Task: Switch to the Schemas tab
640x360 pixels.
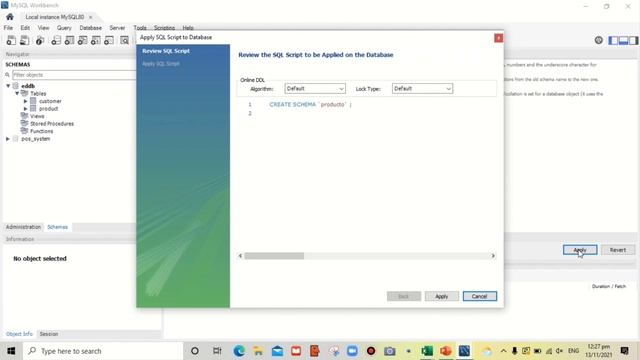Action: (58, 227)
